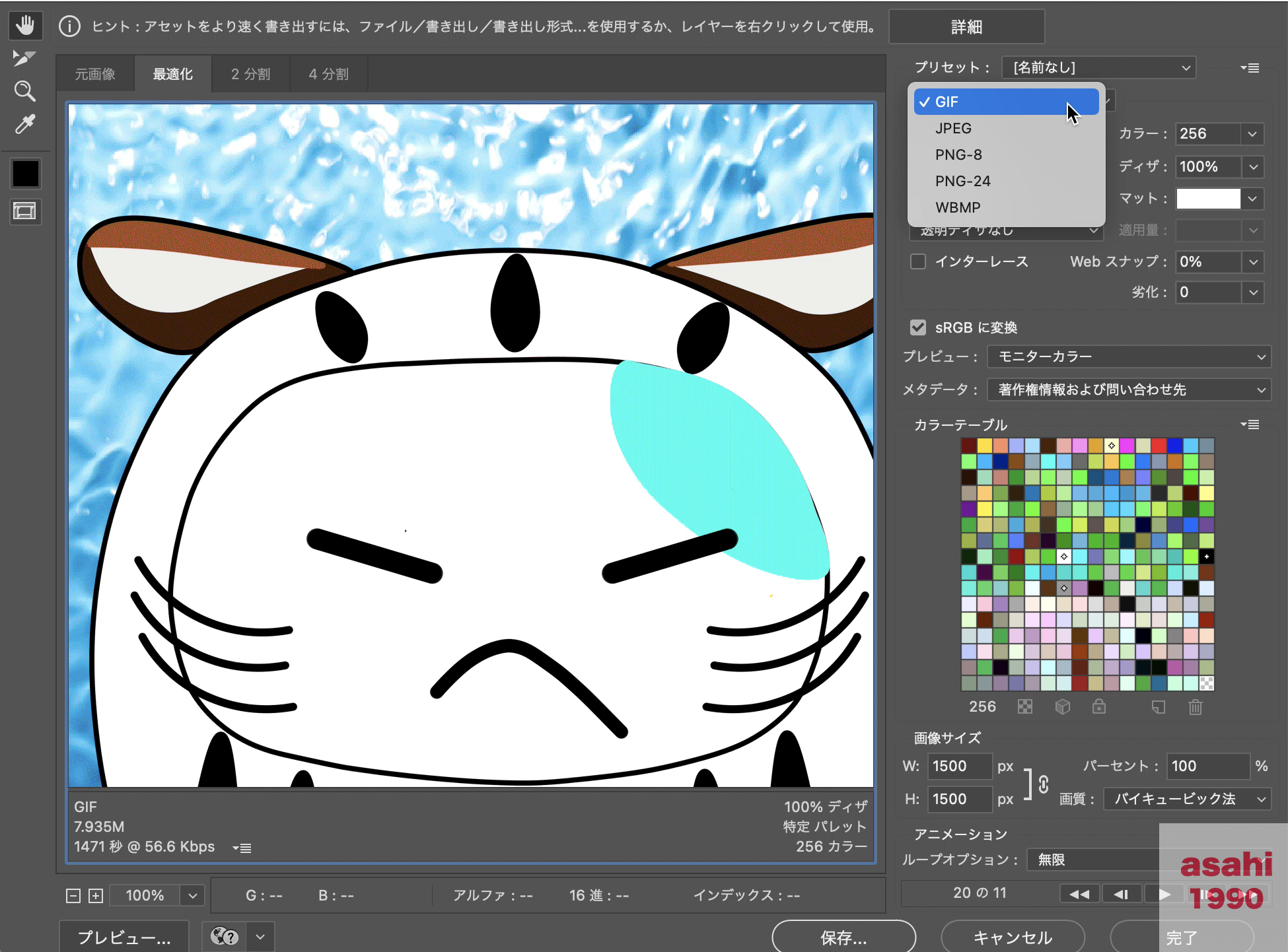The width and height of the screenshot is (1288, 952).
Task: Enable the インターレース checkbox
Action: coord(918,261)
